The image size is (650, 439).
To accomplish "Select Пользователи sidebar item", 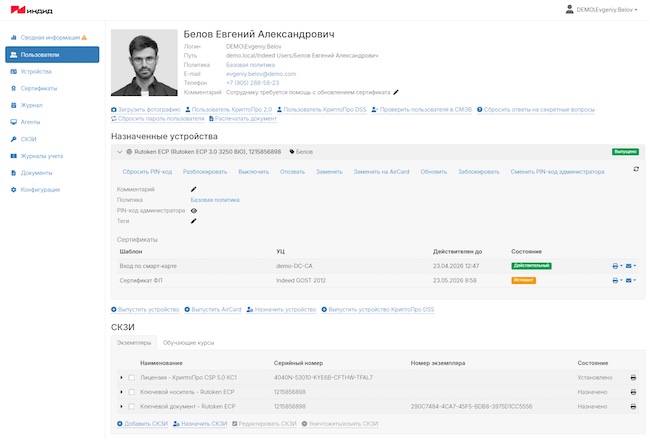I will (52, 54).
